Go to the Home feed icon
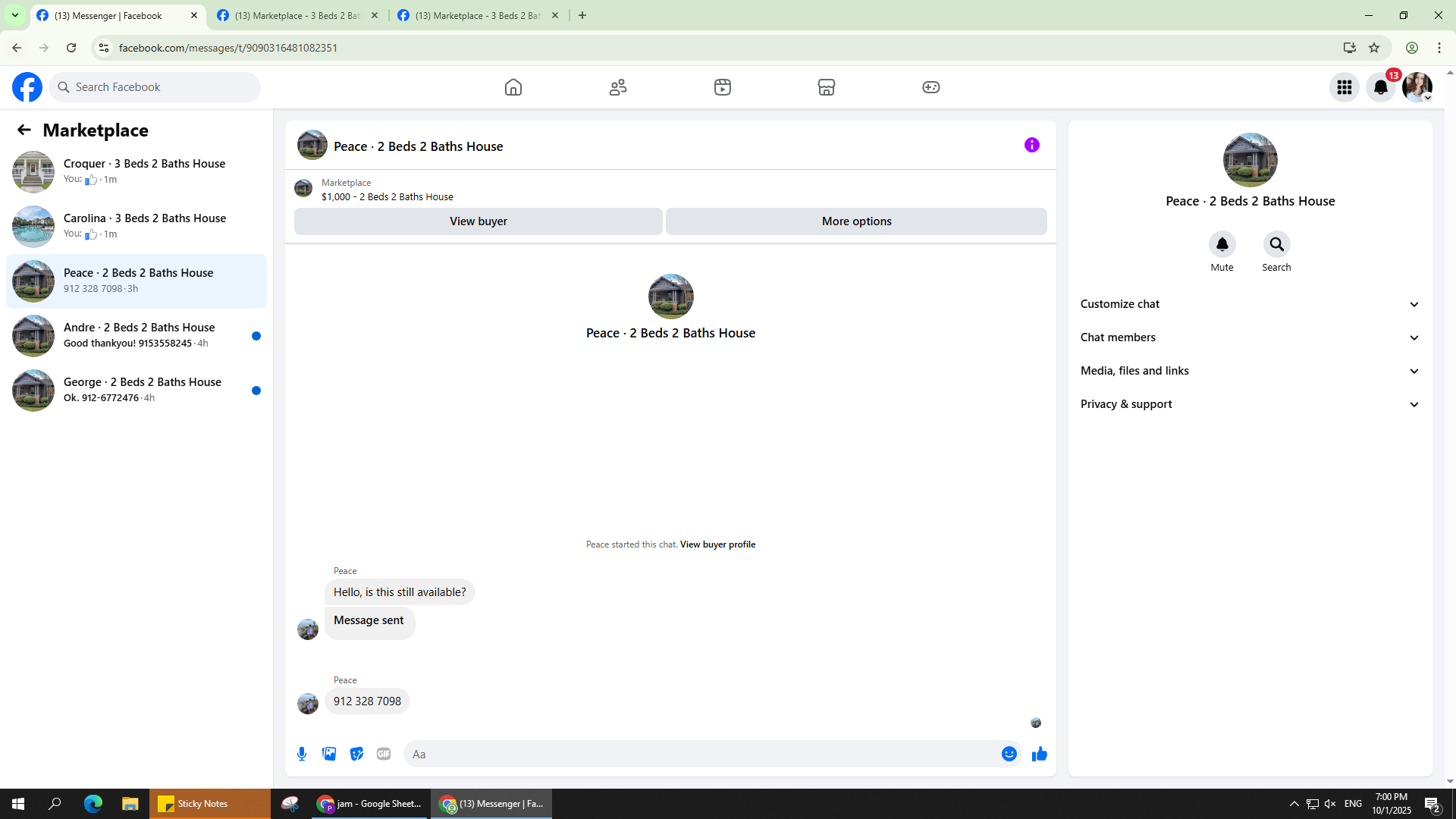The width and height of the screenshot is (1456, 819). click(x=513, y=87)
